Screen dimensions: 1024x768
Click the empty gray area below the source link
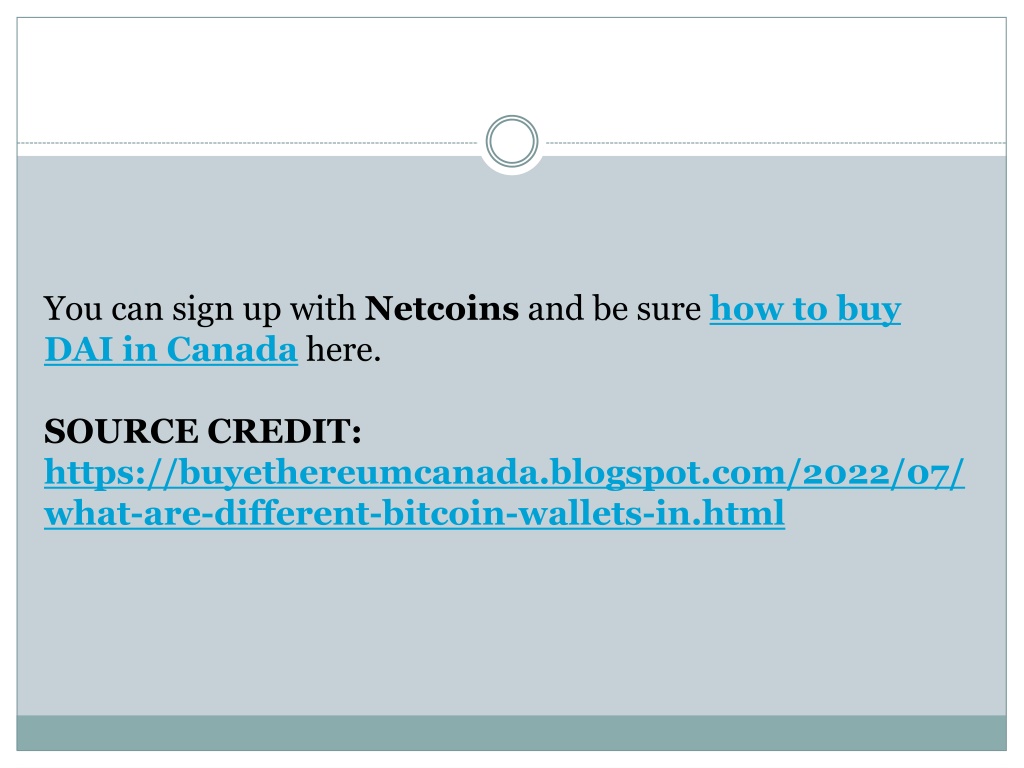pyautogui.click(x=511, y=620)
